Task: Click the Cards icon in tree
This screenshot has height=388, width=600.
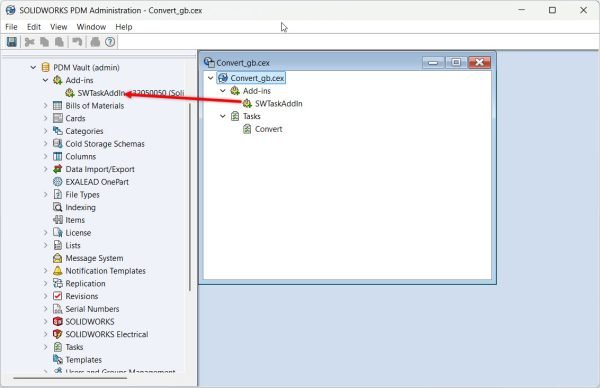Action: coord(57,118)
